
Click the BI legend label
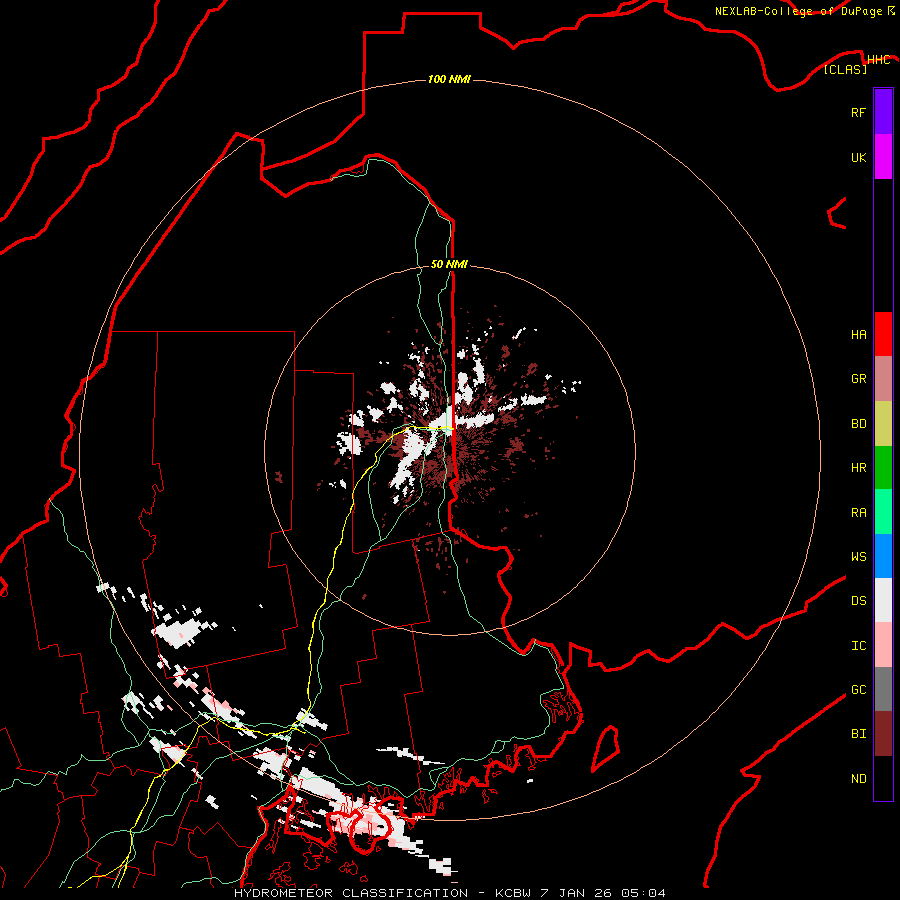tap(858, 734)
